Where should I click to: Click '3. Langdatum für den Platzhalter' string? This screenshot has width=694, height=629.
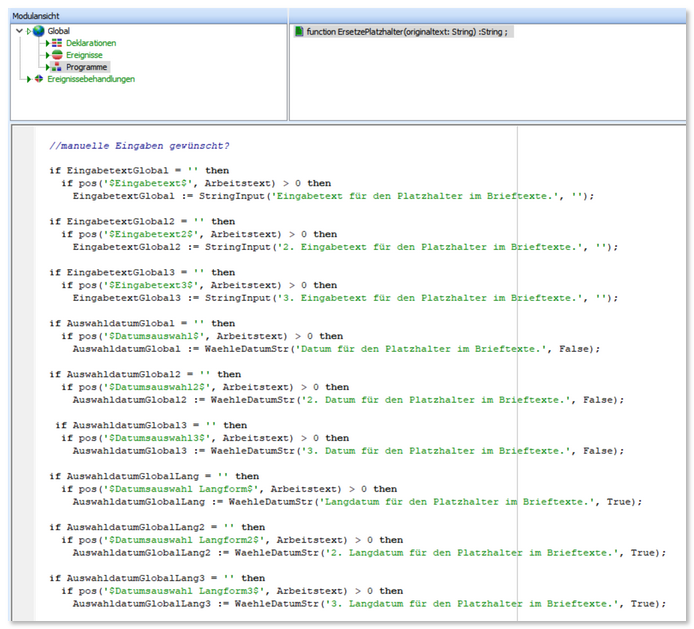point(472,603)
